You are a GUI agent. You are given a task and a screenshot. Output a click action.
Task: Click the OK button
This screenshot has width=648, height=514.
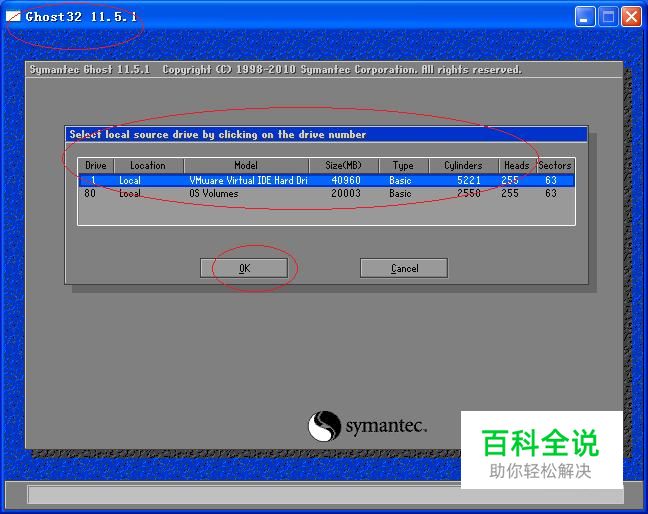tap(244, 268)
